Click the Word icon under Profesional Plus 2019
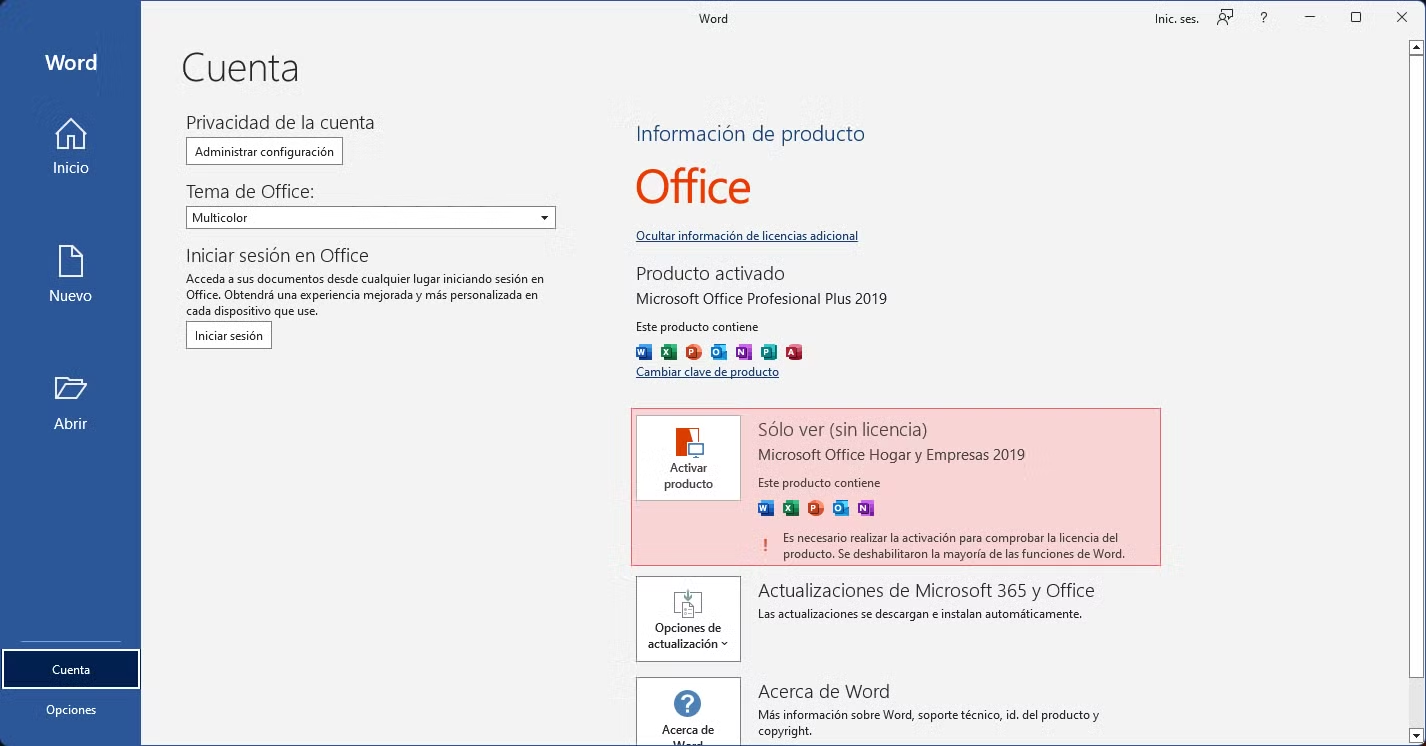The width and height of the screenshot is (1426, 746). tap(644, 352)
